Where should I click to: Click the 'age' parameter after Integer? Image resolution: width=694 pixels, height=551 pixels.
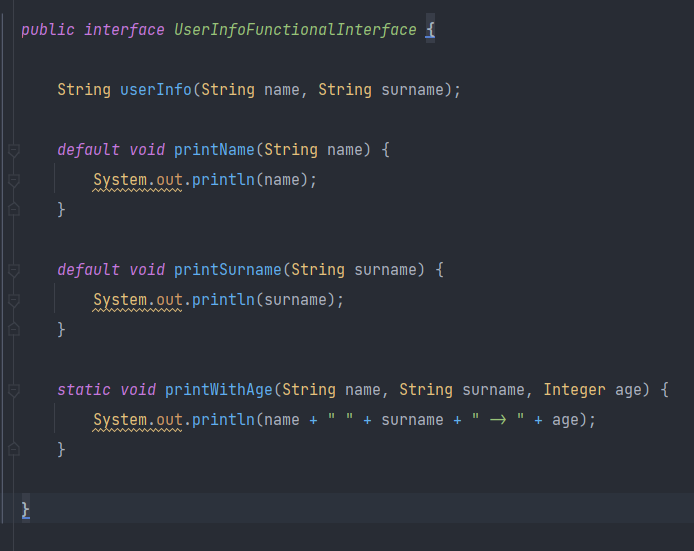coord(628,391)
